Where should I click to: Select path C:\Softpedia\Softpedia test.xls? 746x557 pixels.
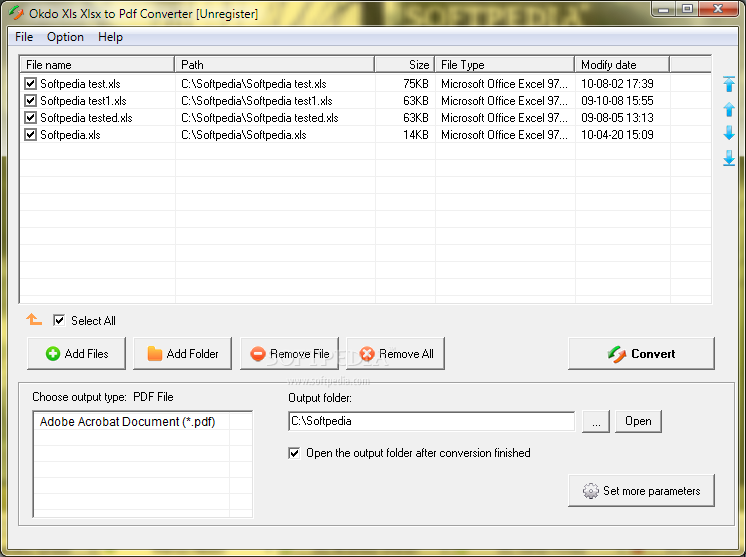[x=254, y=84]
